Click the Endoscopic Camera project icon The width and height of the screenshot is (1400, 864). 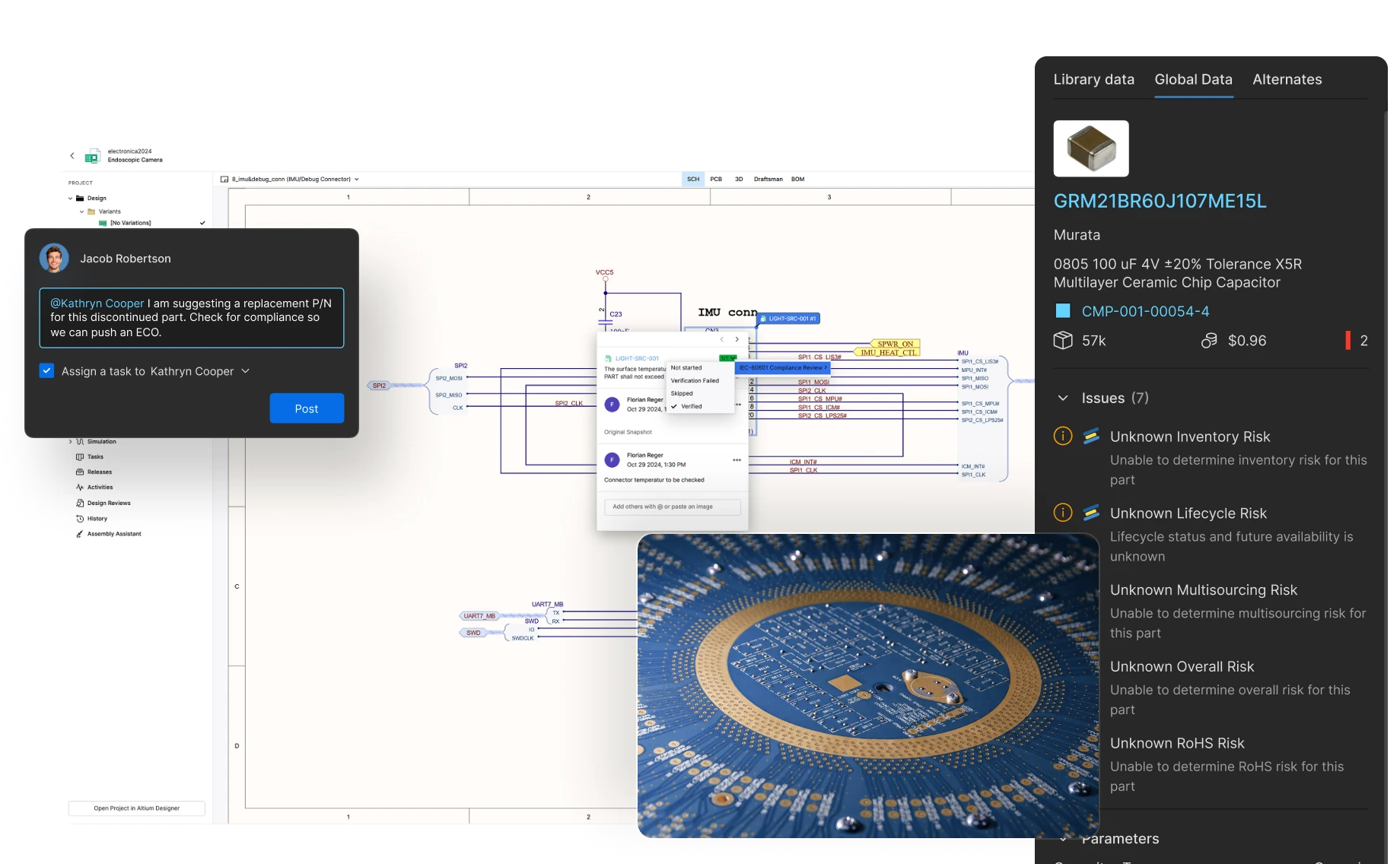(92, 157)
